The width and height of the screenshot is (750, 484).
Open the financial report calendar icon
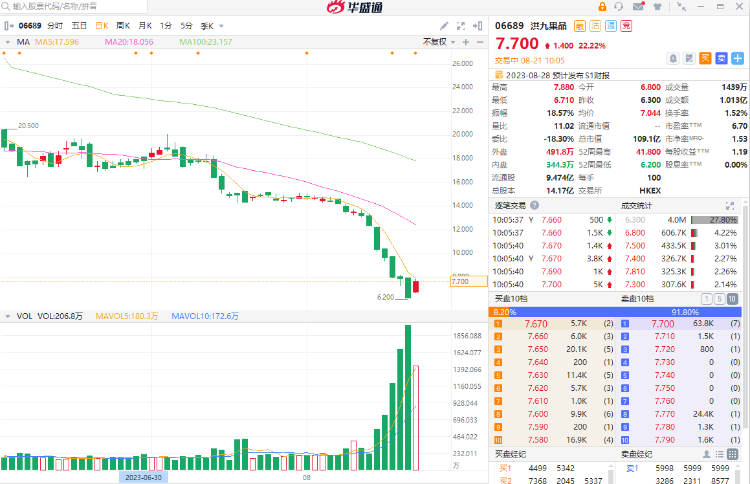coord(499,75)
